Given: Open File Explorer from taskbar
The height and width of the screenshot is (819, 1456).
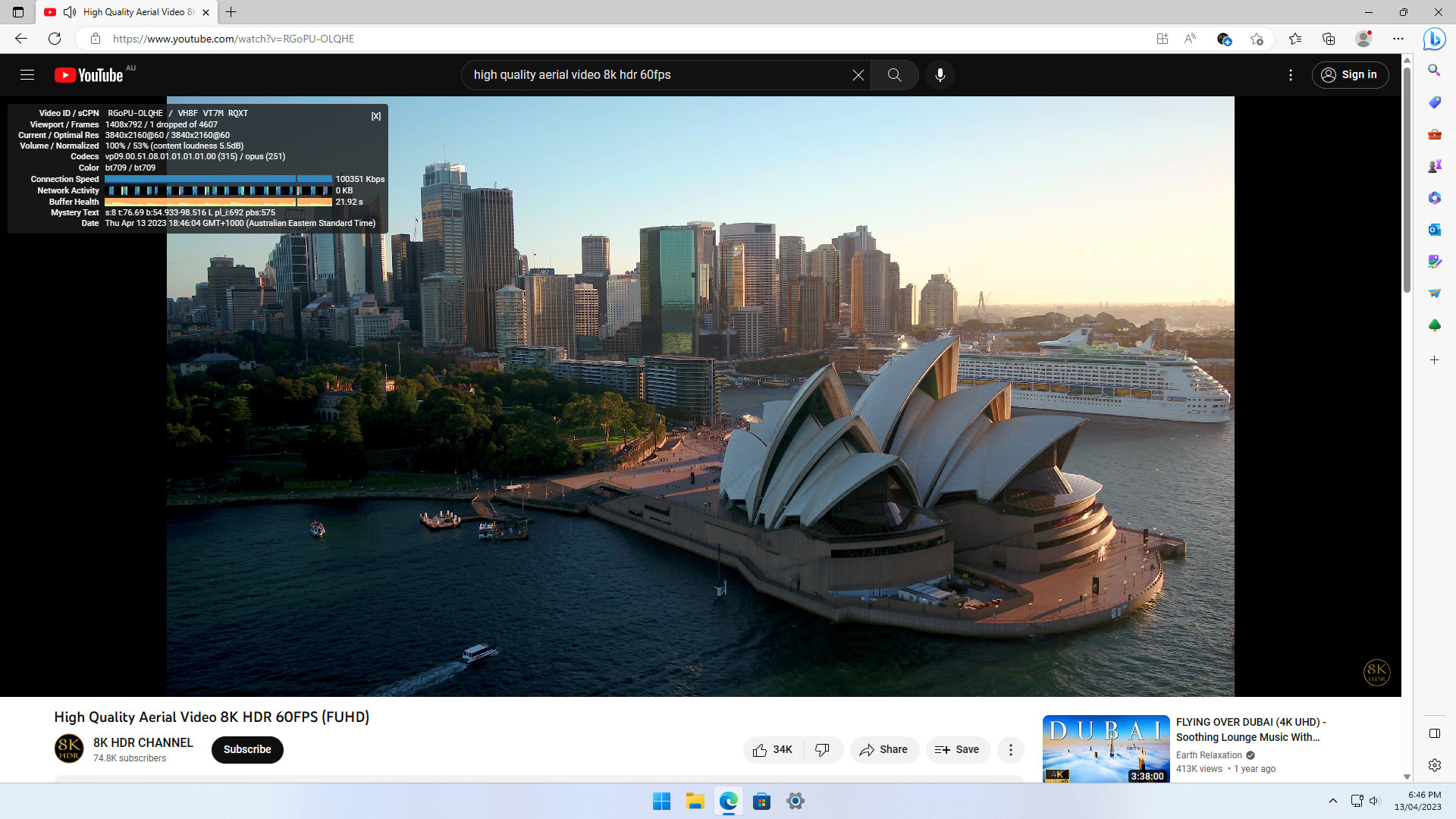Looking at the screenshot, I should [x=695, y=802].
